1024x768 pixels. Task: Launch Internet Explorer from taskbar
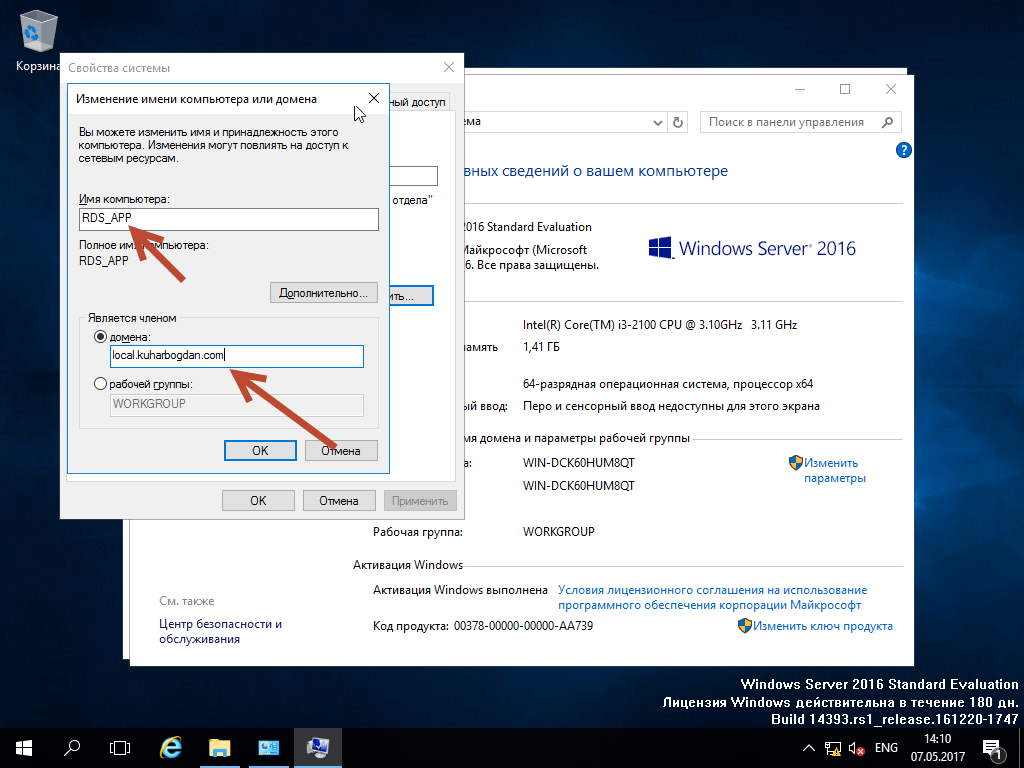click(x=171, y=747)
